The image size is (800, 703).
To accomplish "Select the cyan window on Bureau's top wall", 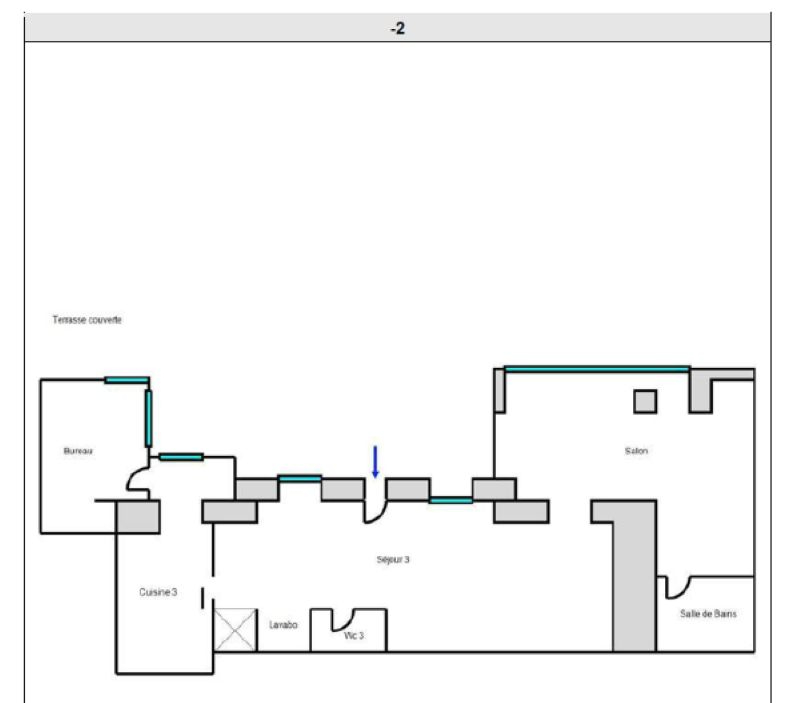I will click(x=127, y=380).
